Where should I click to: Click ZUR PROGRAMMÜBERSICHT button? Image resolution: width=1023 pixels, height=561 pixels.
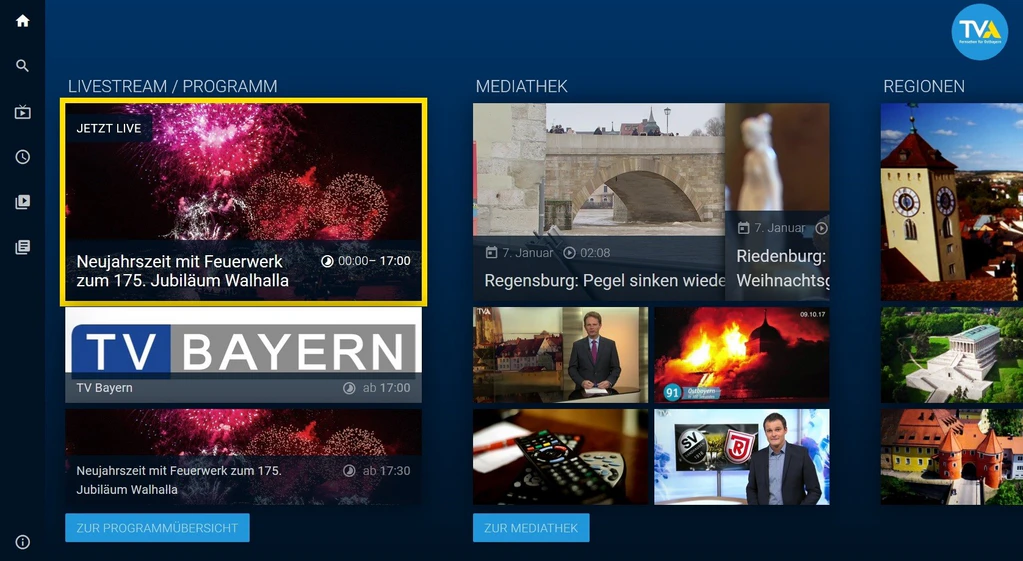157,528
